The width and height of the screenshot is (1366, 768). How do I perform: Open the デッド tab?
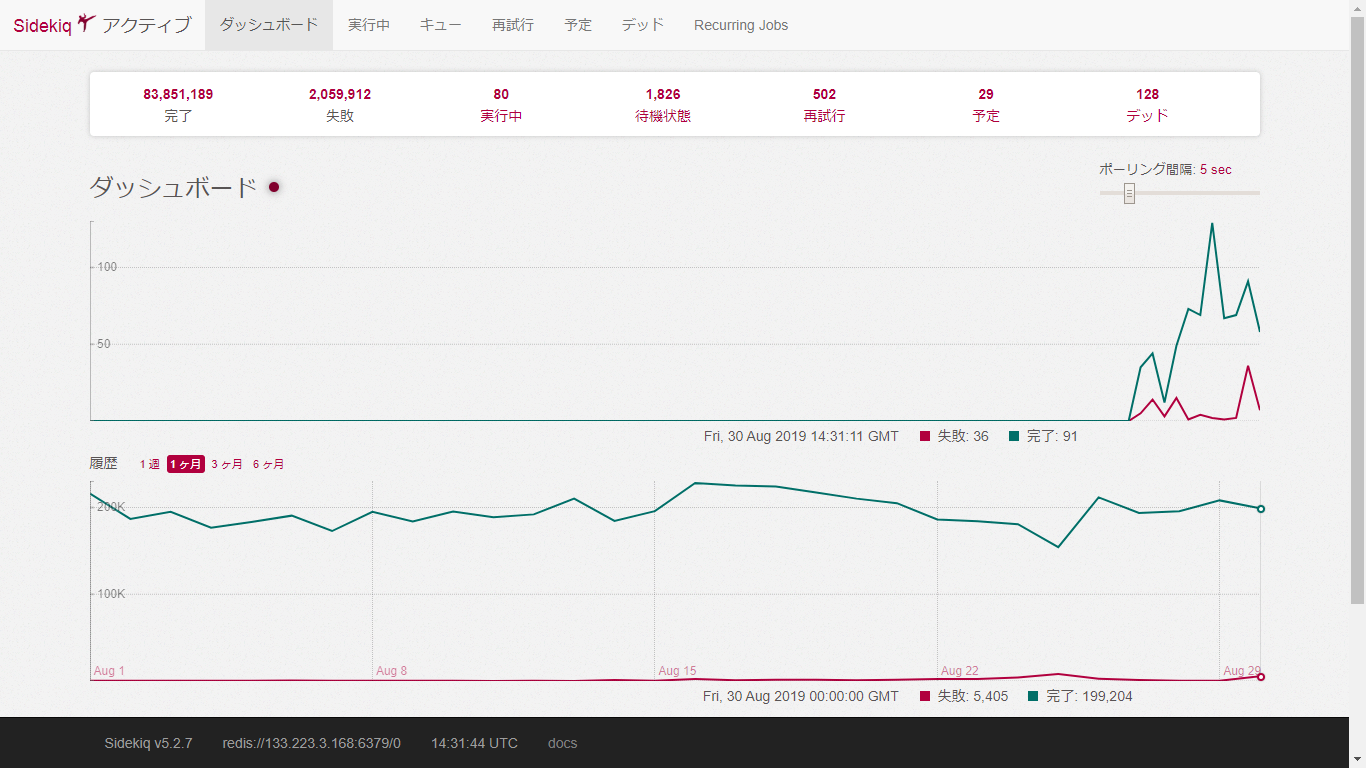point(643,25)
